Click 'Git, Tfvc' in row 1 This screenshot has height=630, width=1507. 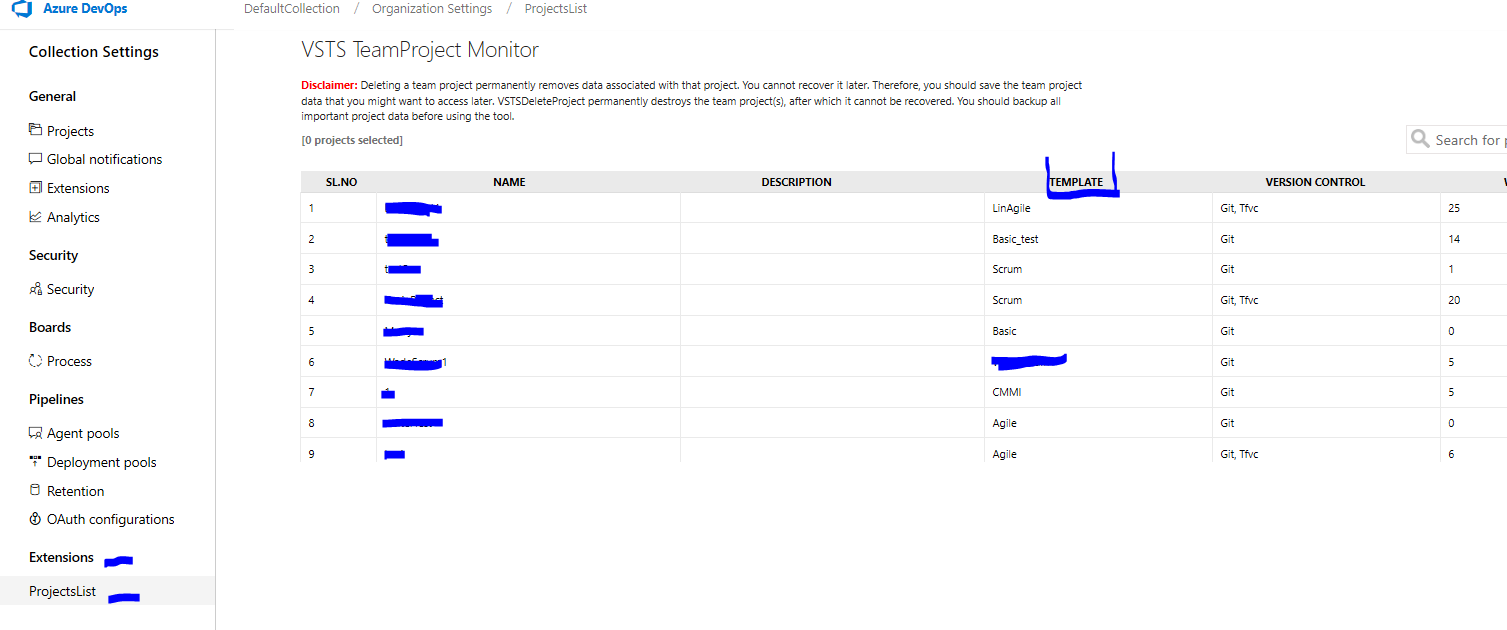click(1239, 208)
